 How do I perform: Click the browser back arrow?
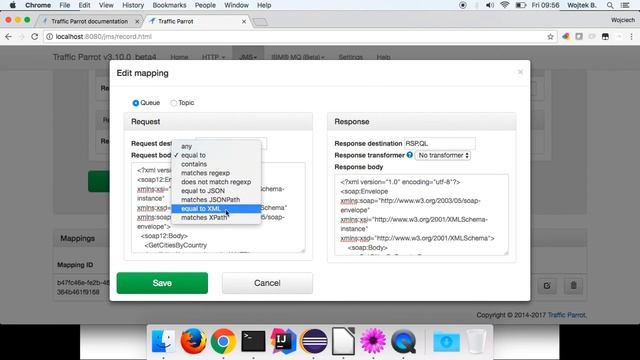tap(9, 36)
